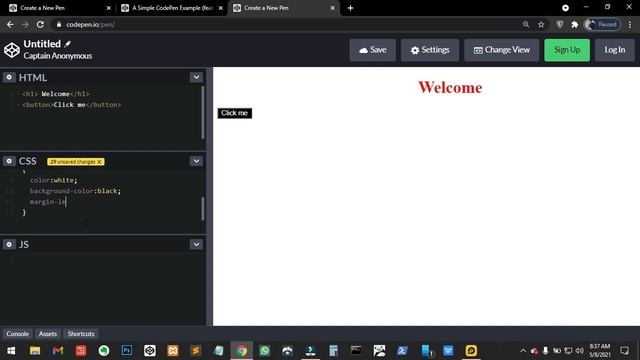
Task: Click the Paused profile button
Action: pos(602,24)
